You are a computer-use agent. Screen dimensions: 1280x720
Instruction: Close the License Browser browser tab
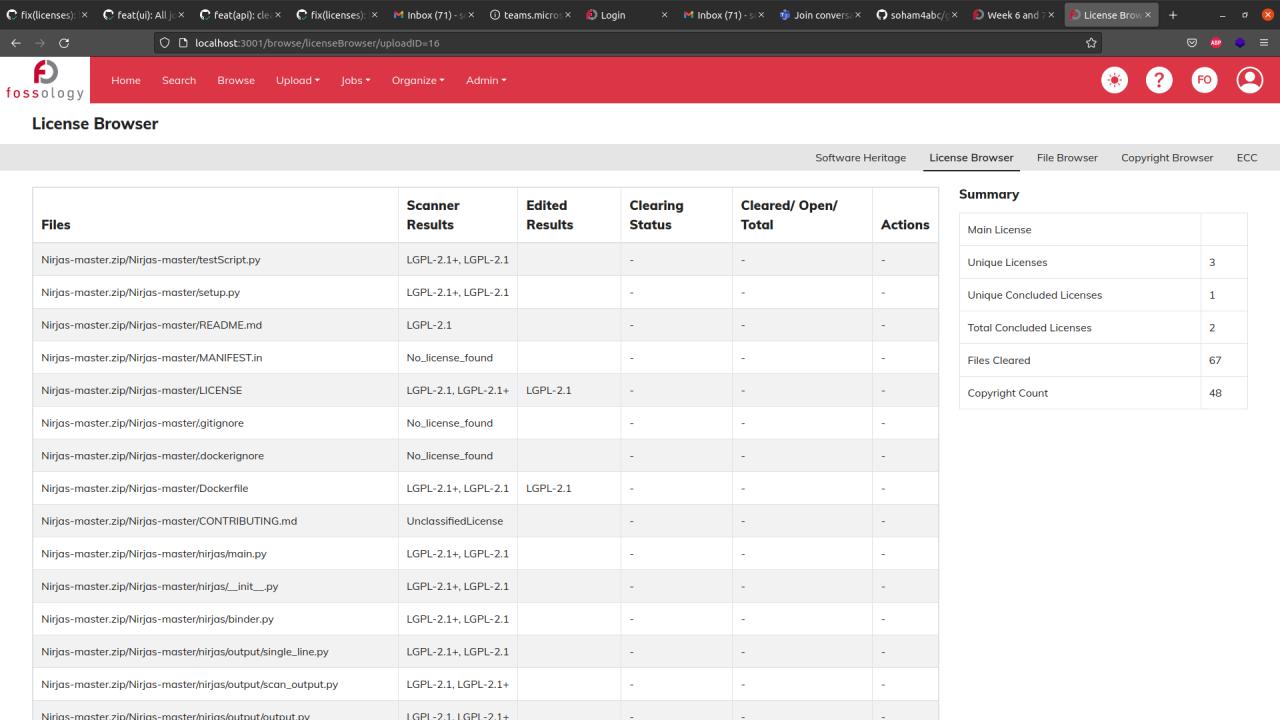click(x=1148, y=15)
